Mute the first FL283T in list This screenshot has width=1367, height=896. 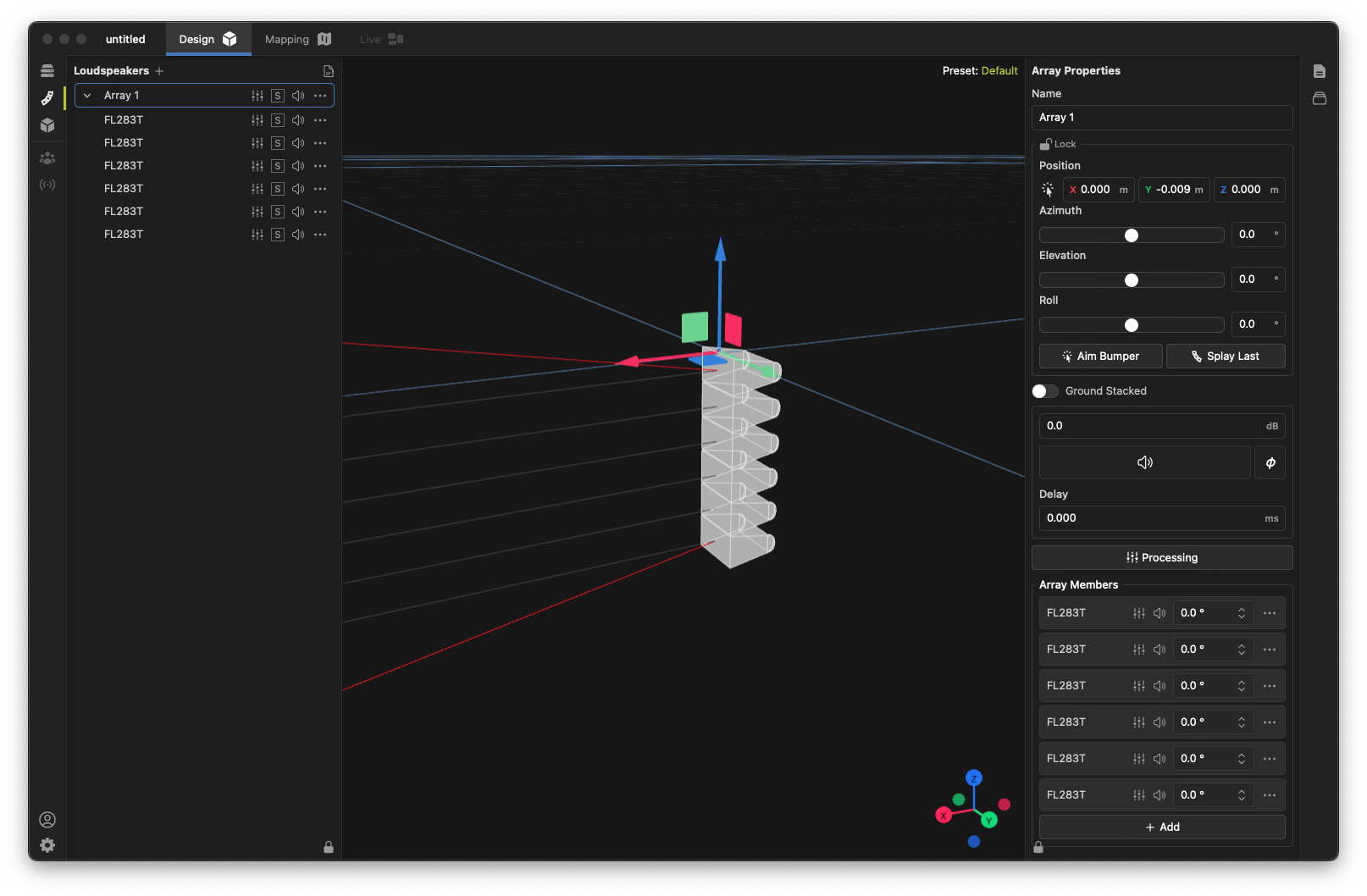pyautogui.click(x=298, y=120)
